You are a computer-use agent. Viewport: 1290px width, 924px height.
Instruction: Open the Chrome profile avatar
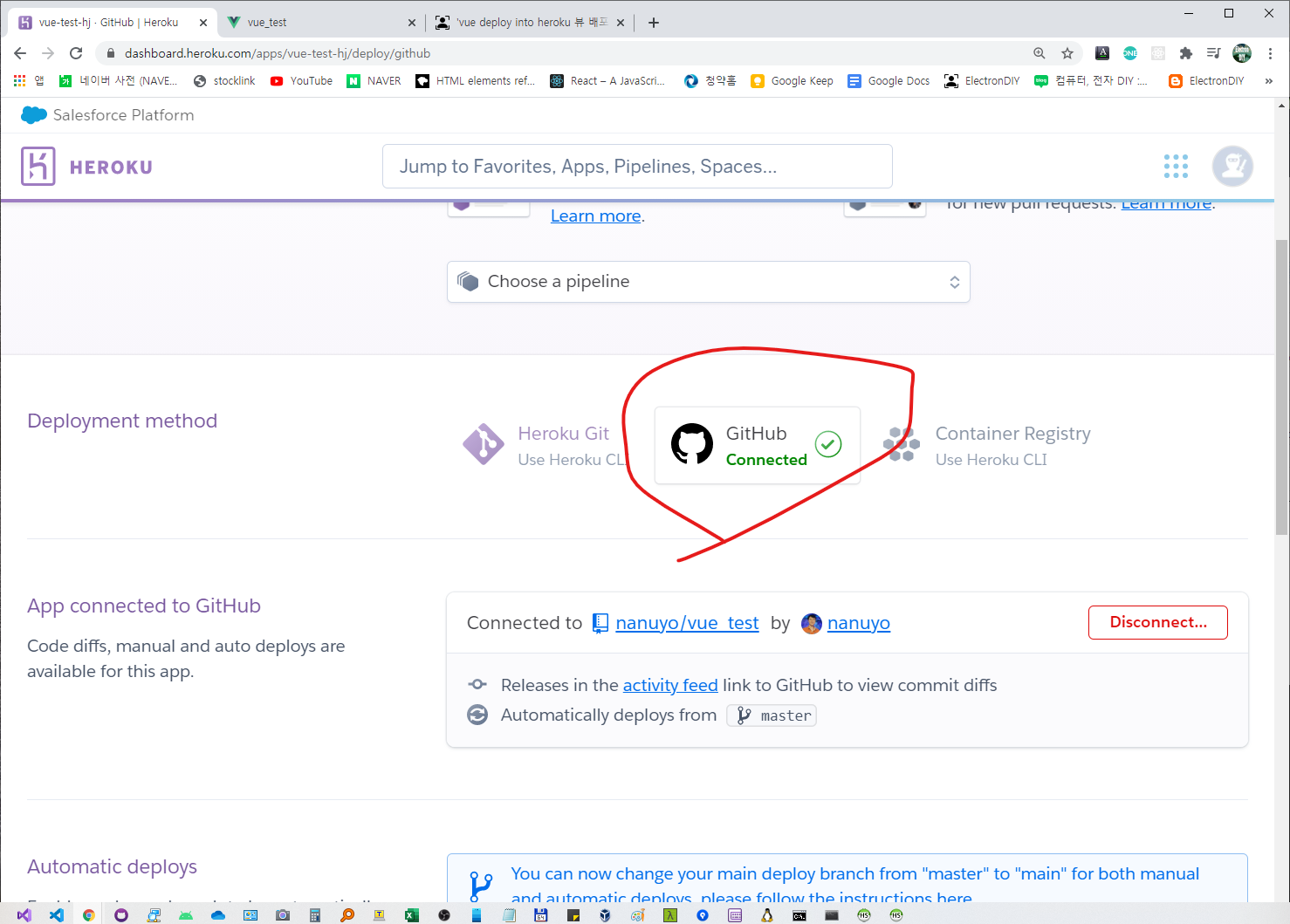(x=1242, y=53)
